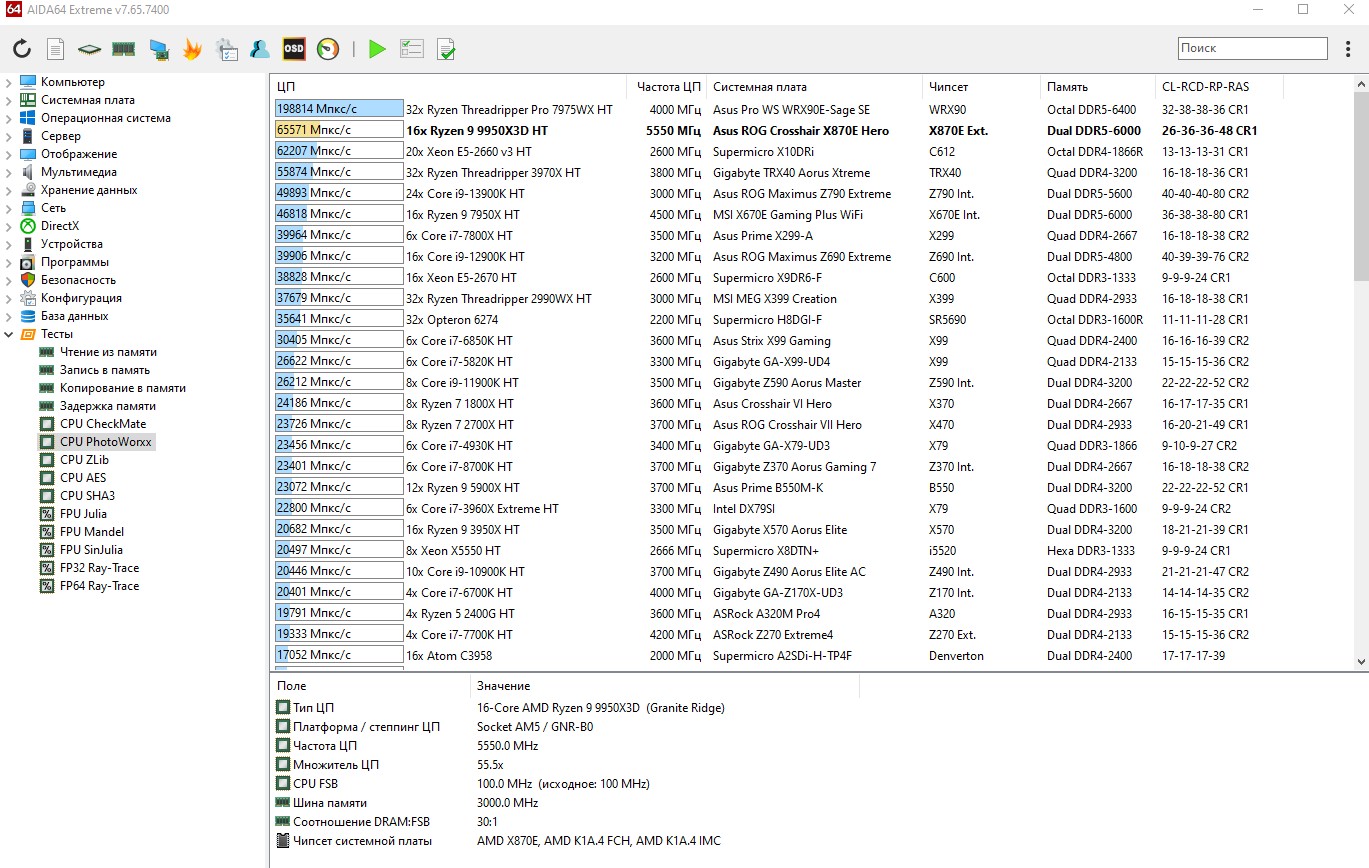Sort by Чипсет column header
The width and height of the screenshot is (1369, 868).
(x=980, y=87)
